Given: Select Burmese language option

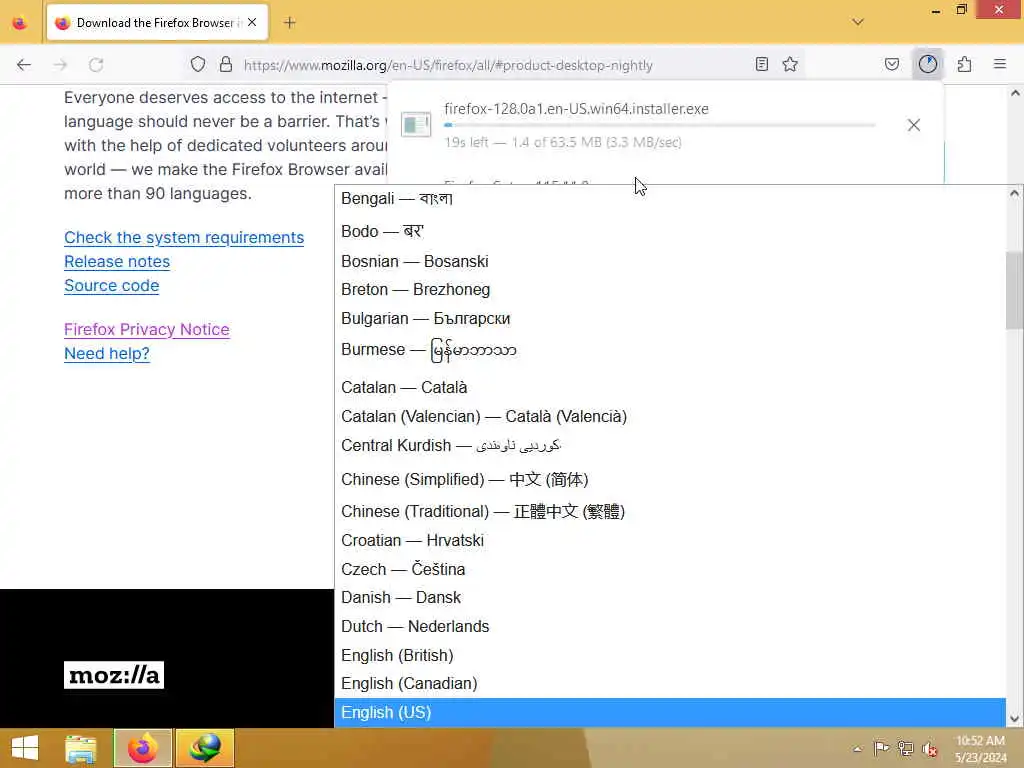Looking at the screenshot, I should (670, 350).
